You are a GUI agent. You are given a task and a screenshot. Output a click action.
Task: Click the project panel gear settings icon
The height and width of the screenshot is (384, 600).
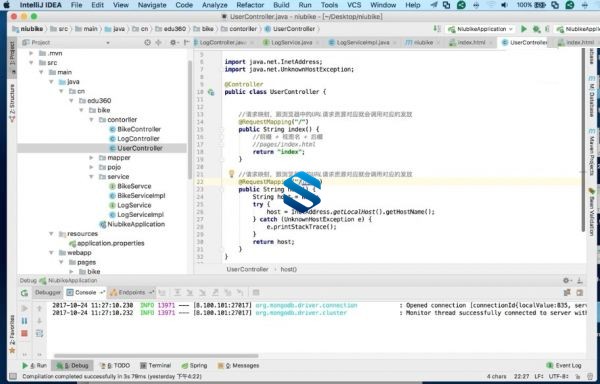tap(173, 42)
